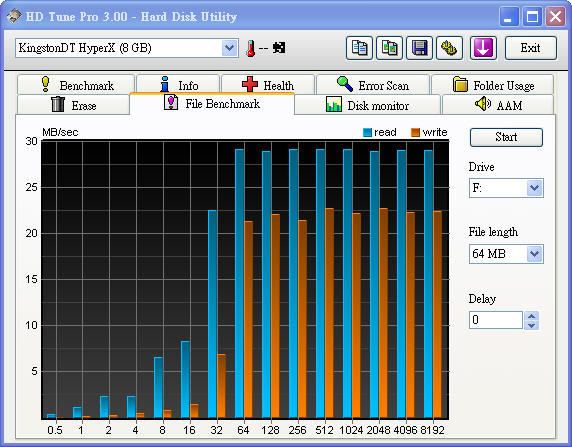Maximize the HD Tune Pro window
572x447 pixels.
(x=532, y=17)
